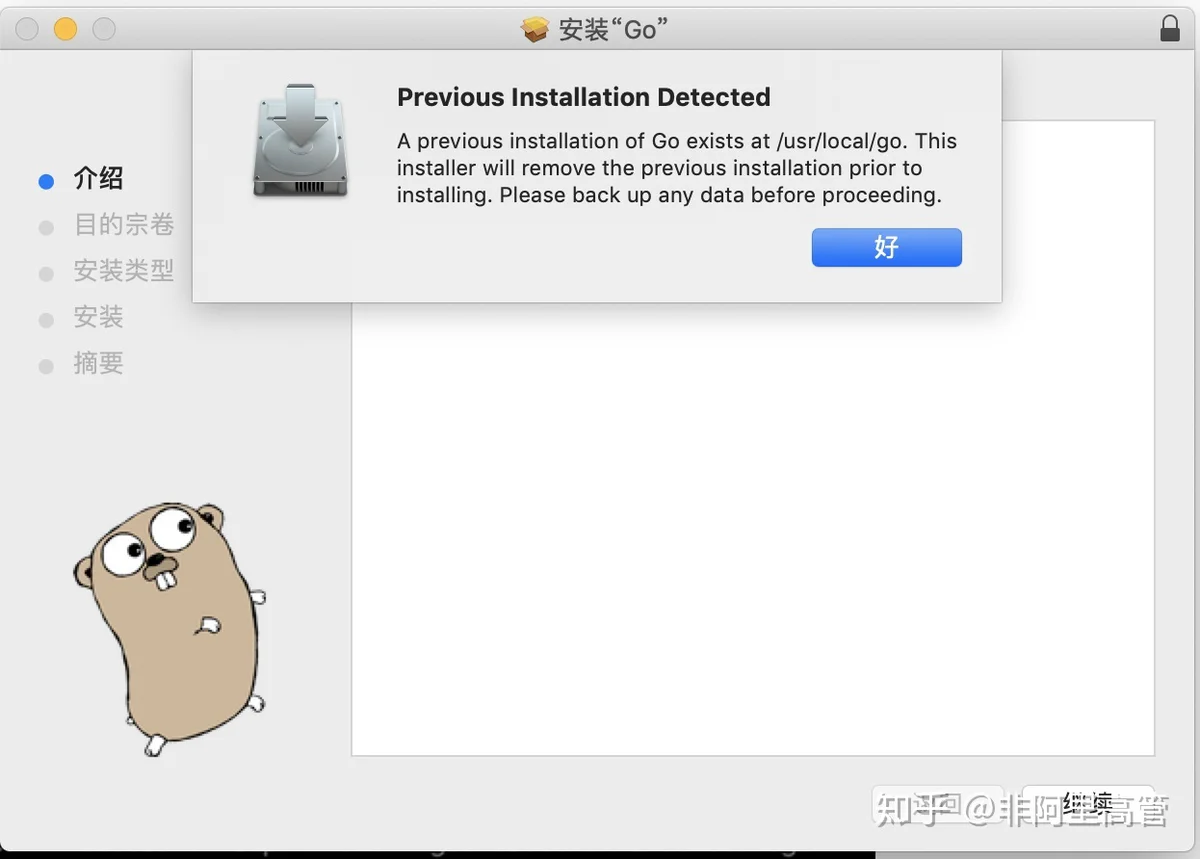Click the 安装“Go” window title text

coord(613,29)
